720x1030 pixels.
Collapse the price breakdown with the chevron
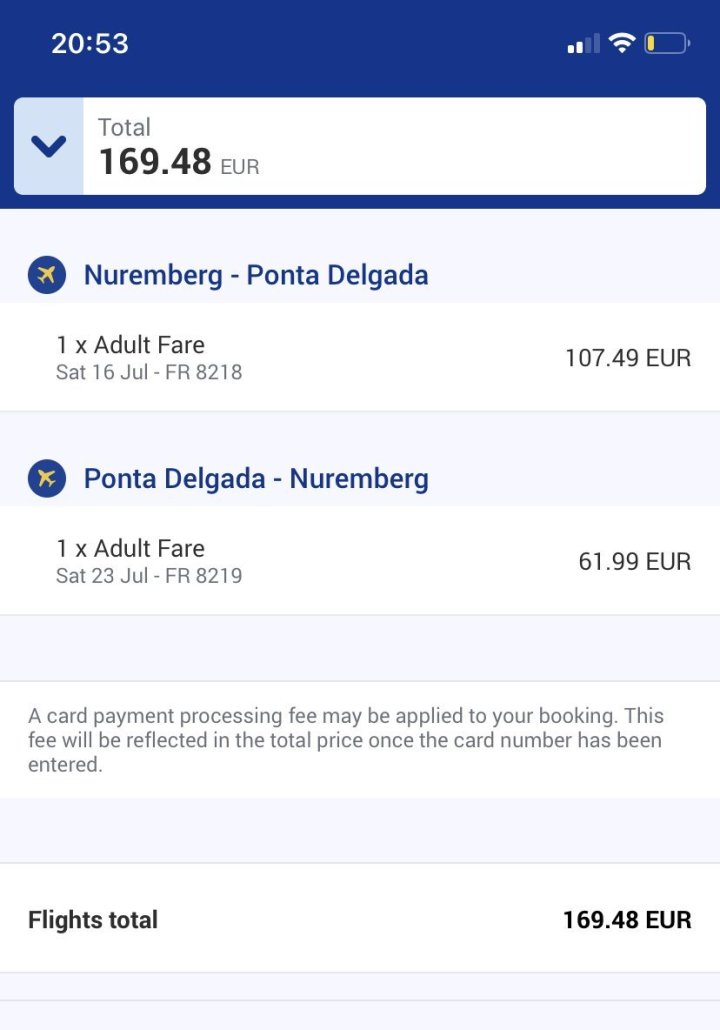(x=48, y=147)
